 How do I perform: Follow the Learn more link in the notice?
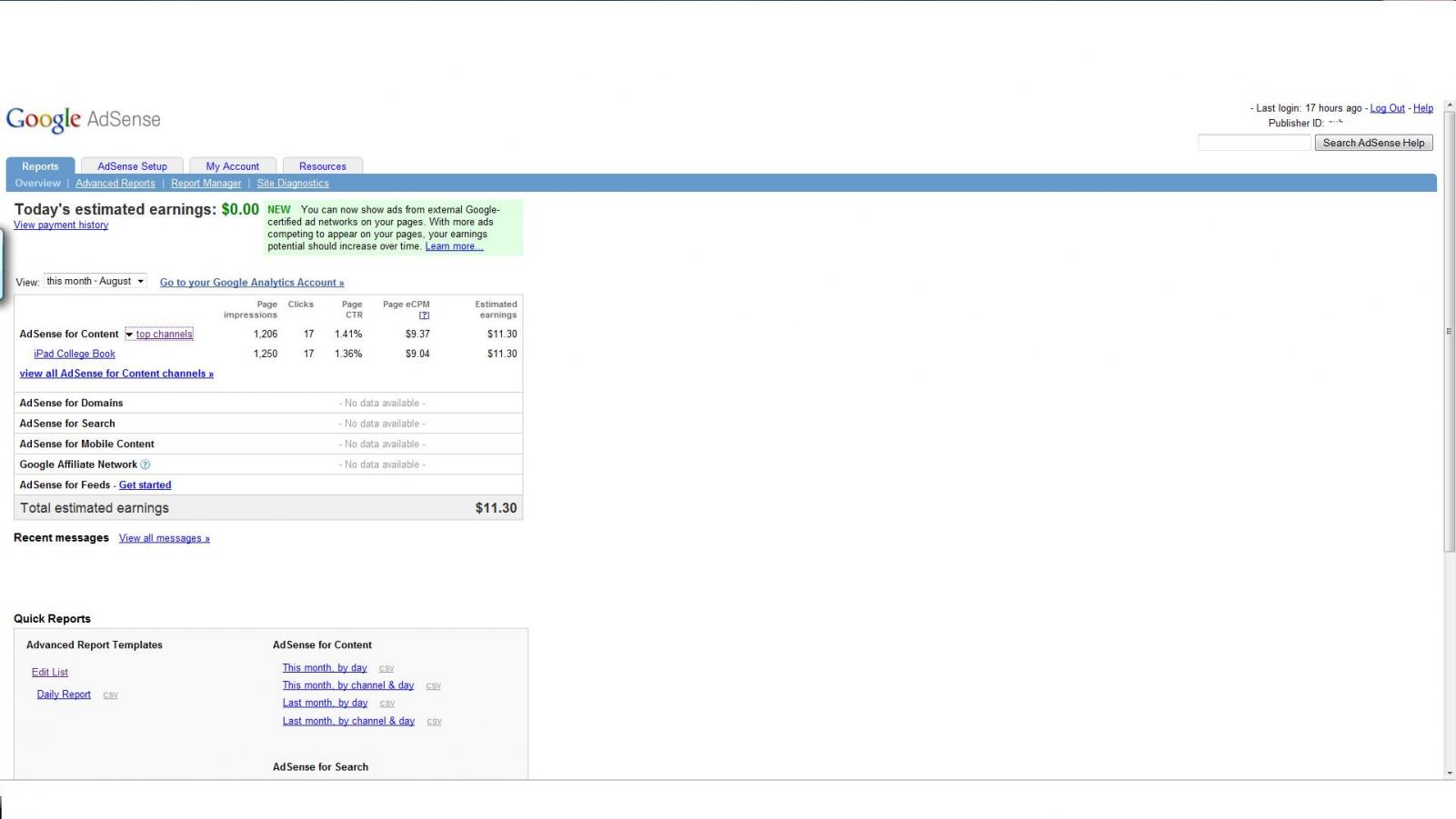(x=454, y=246)
